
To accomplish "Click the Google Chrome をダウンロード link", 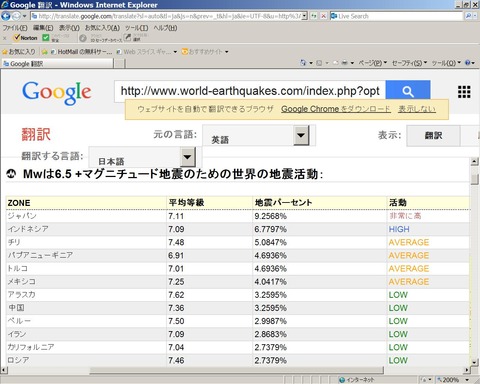I will (x=336, y=109).
